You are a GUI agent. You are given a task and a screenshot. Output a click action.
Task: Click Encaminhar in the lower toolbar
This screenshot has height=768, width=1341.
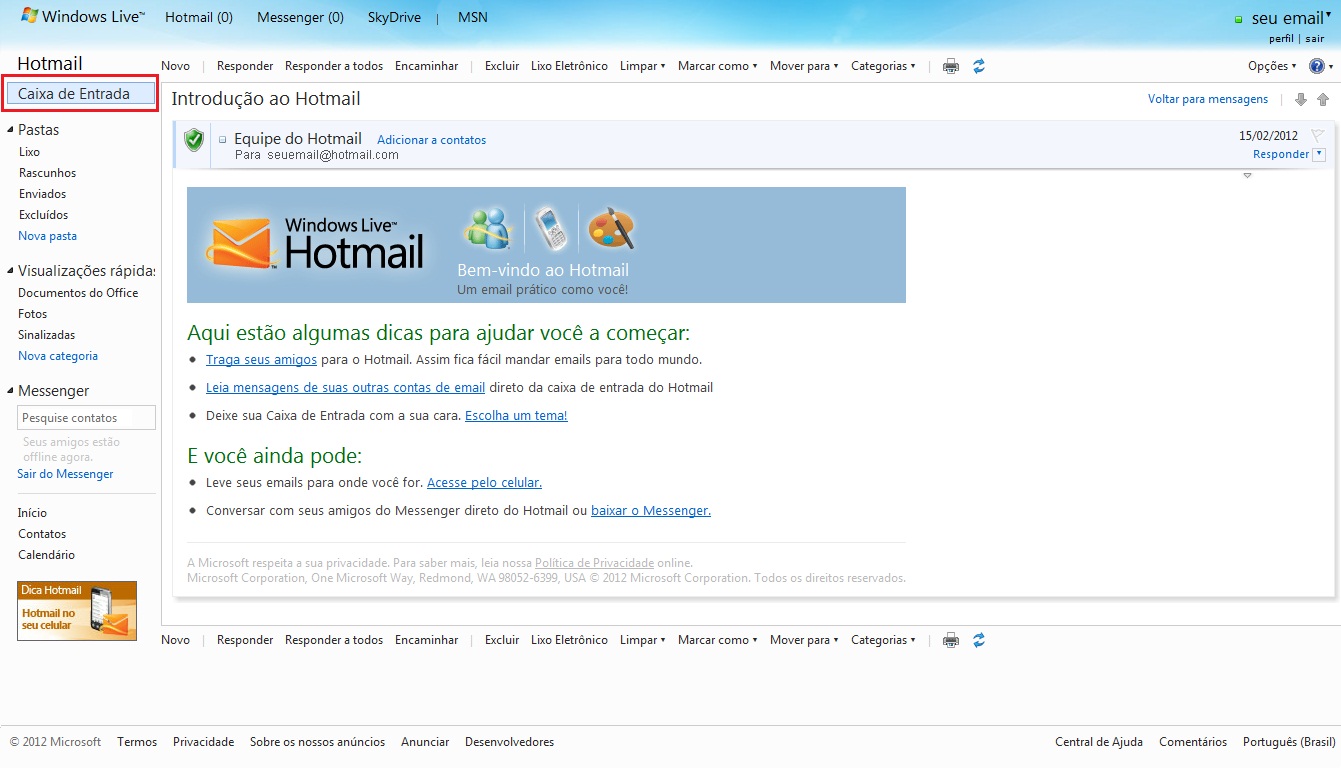pos(426,640)
